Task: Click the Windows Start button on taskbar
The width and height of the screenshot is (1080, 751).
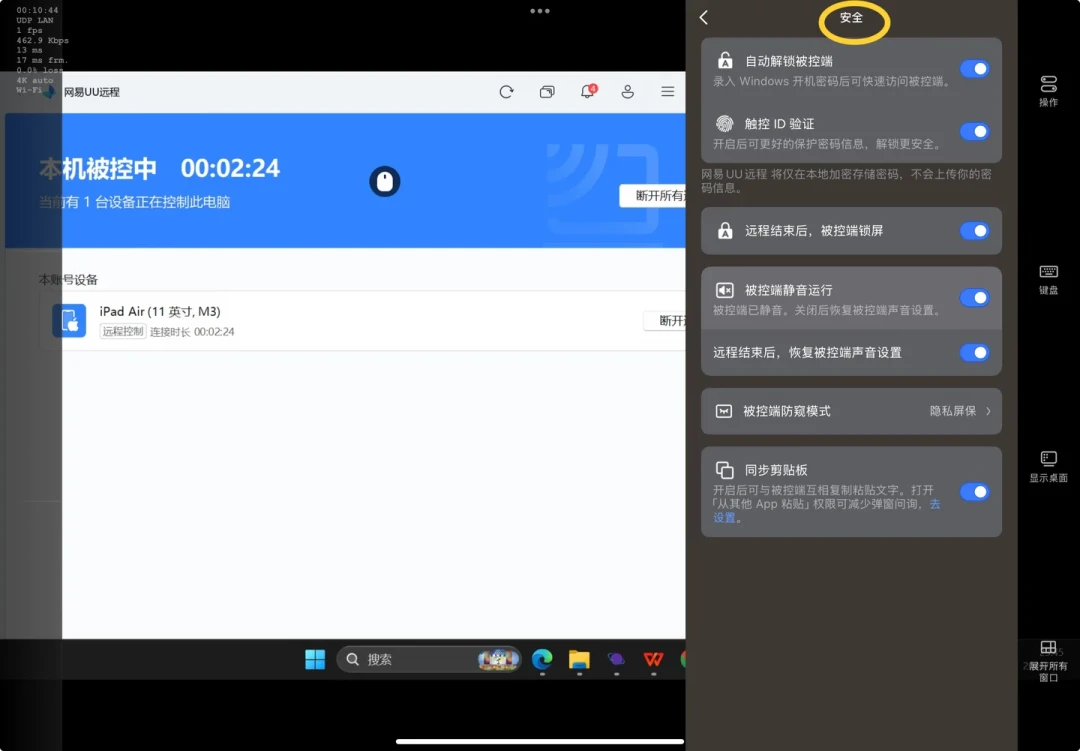Action: [x=315, y=659]
